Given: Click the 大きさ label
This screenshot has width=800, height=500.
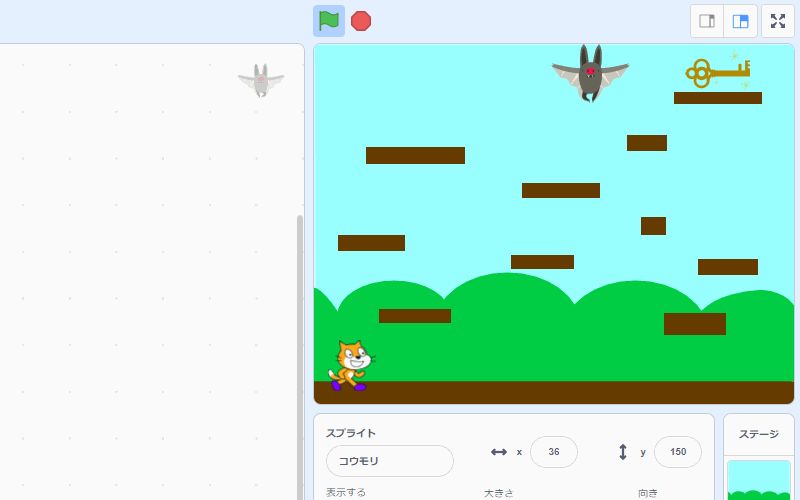Looking at the screenshot, I should (x=498, y=493).
